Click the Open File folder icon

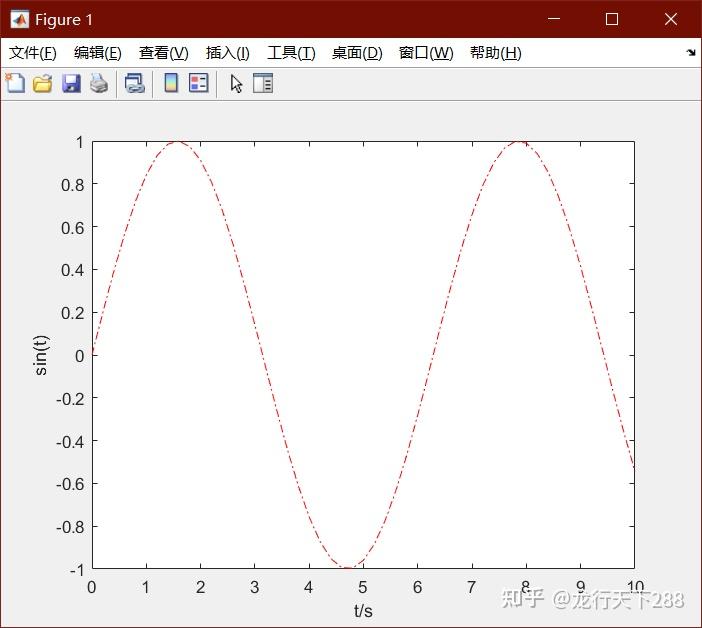43,84
